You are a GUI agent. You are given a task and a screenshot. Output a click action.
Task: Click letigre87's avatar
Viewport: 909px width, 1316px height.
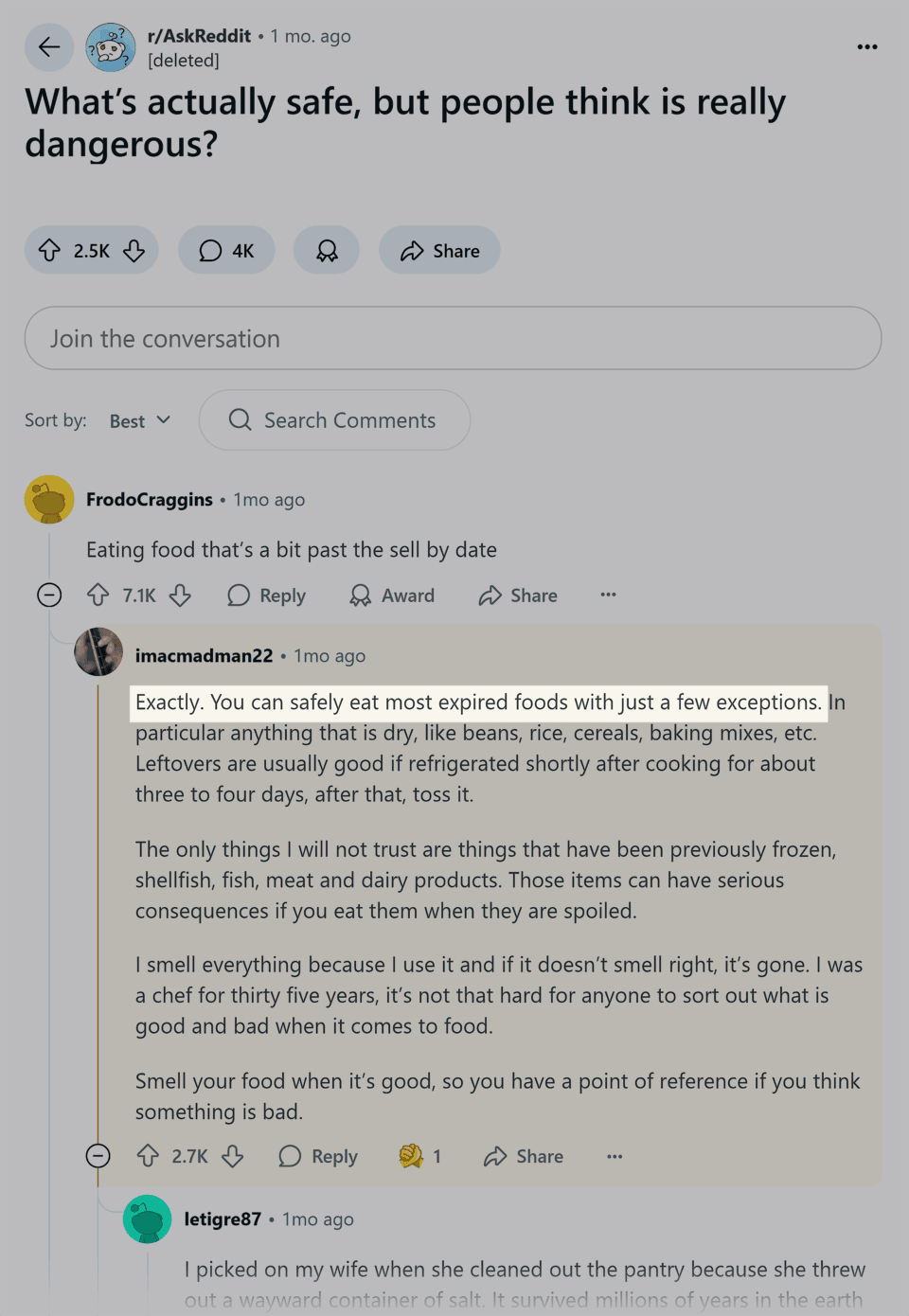point(147,1218)
